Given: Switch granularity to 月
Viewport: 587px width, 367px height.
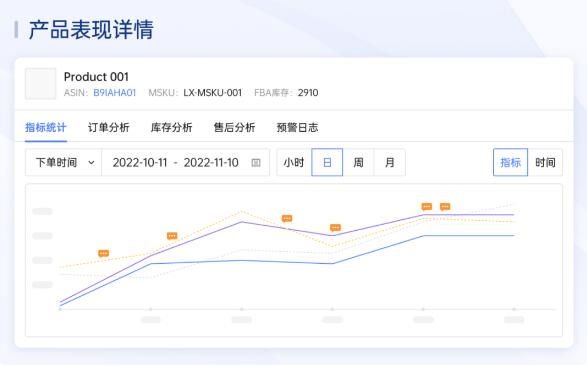Looking at the screenshot, I should click(390, 163).
